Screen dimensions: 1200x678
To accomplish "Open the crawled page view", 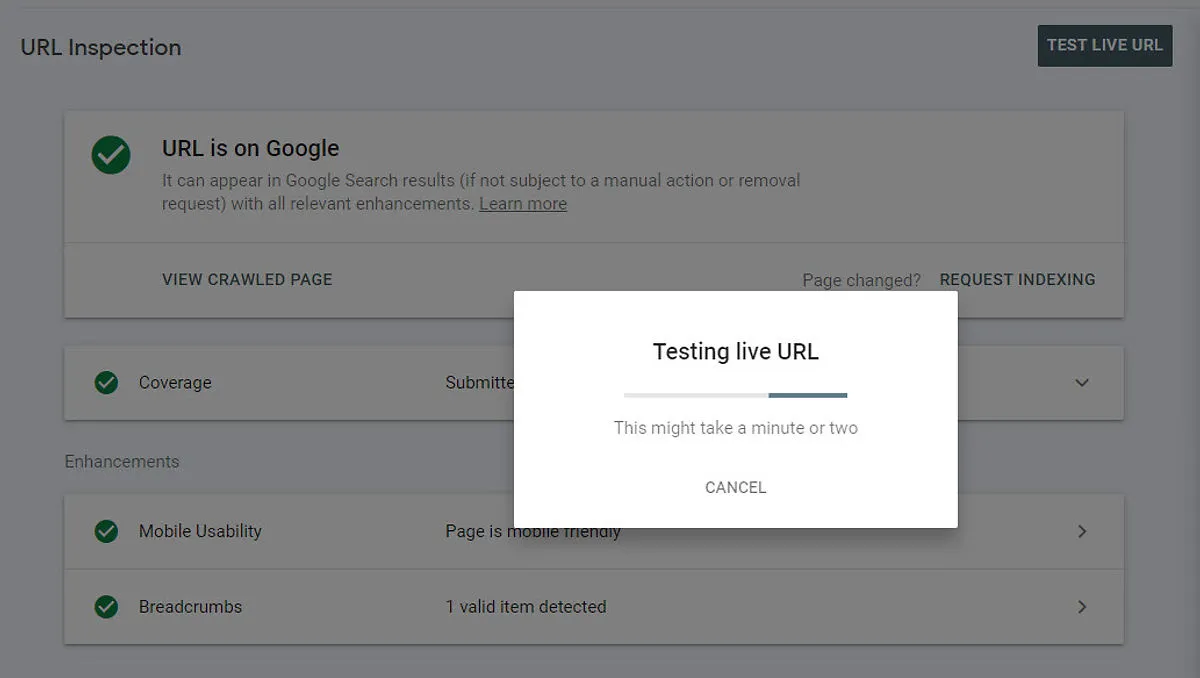I will (246, 280).
